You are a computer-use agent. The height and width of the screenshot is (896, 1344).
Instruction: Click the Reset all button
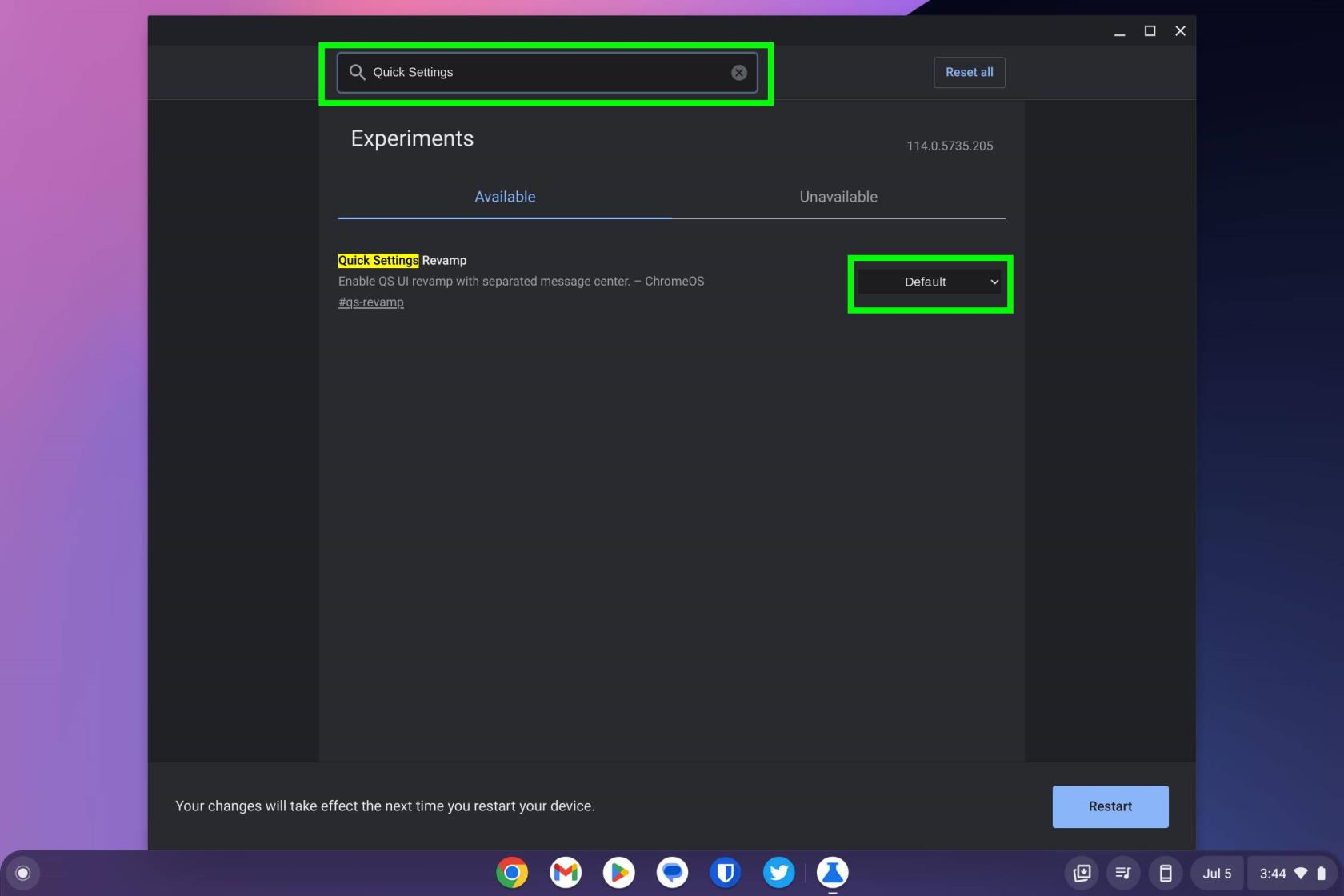pyautogui.click(x=970, y=72)
